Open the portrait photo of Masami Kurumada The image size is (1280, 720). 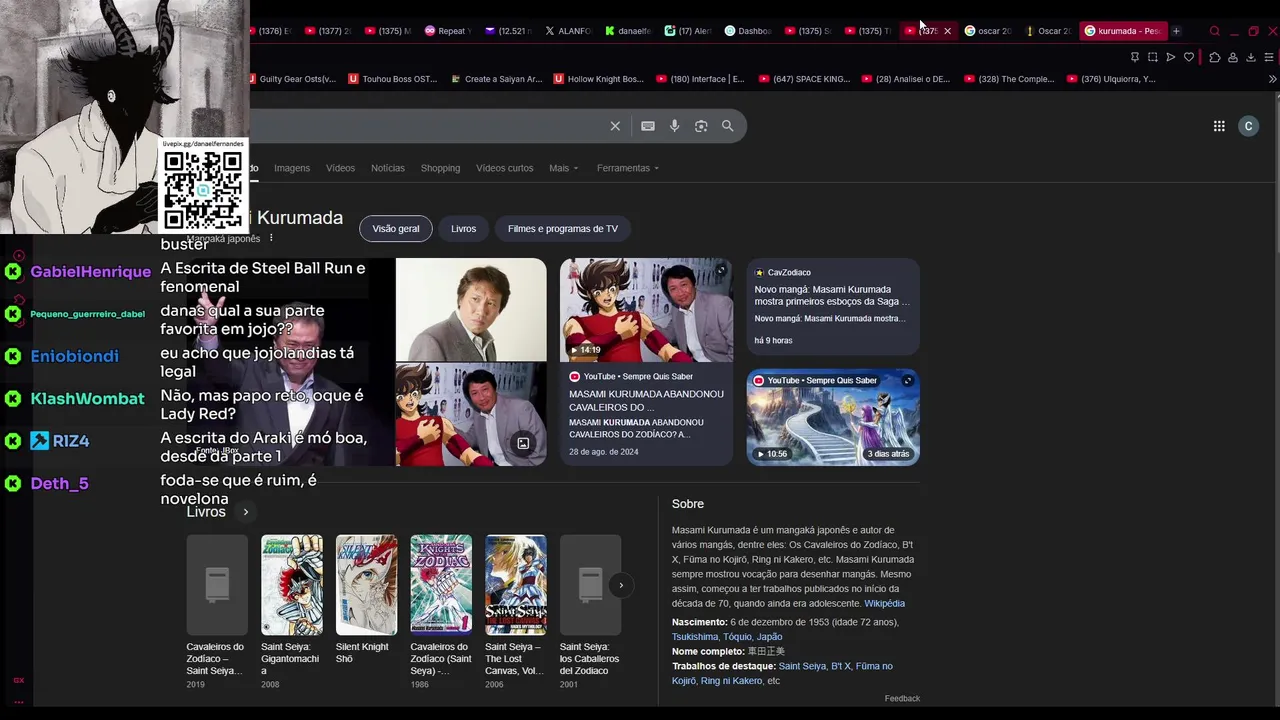[x=471, y=309]
